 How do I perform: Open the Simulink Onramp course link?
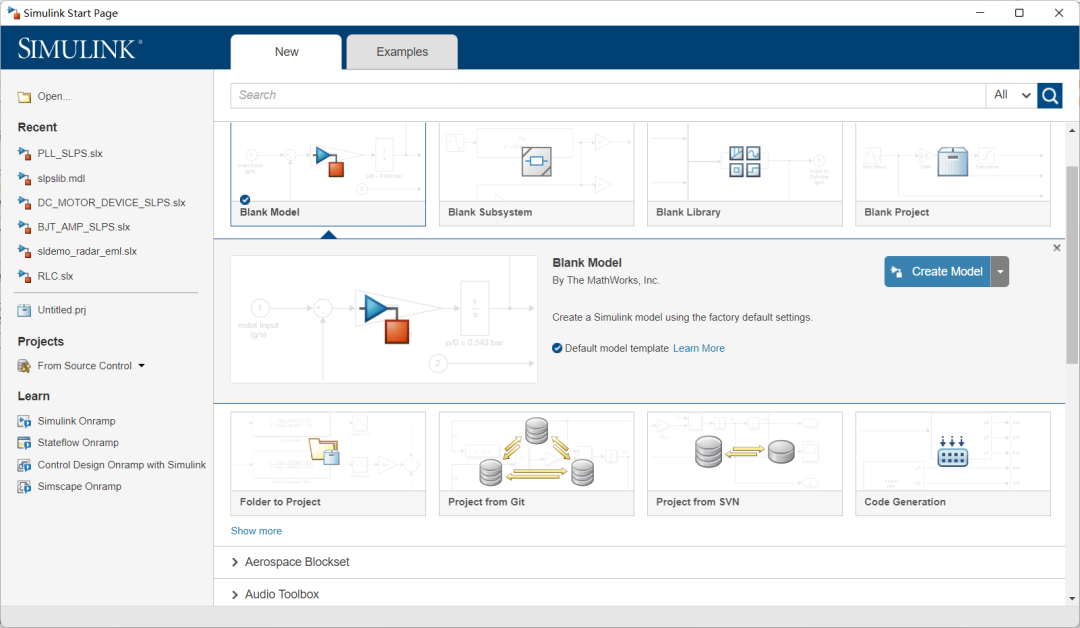76,421
